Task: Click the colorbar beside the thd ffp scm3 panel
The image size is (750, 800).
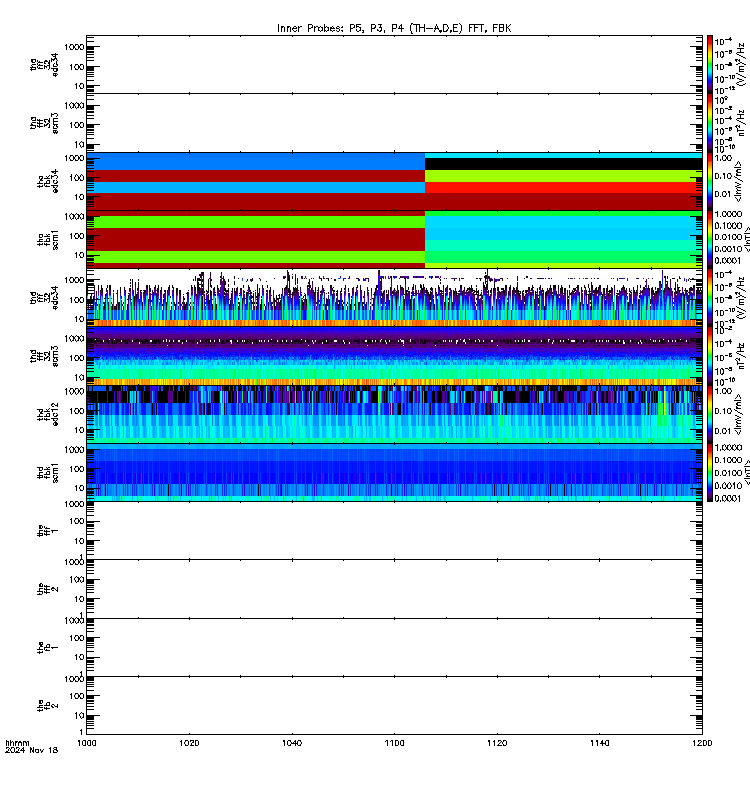Action: tap(710, 356)
